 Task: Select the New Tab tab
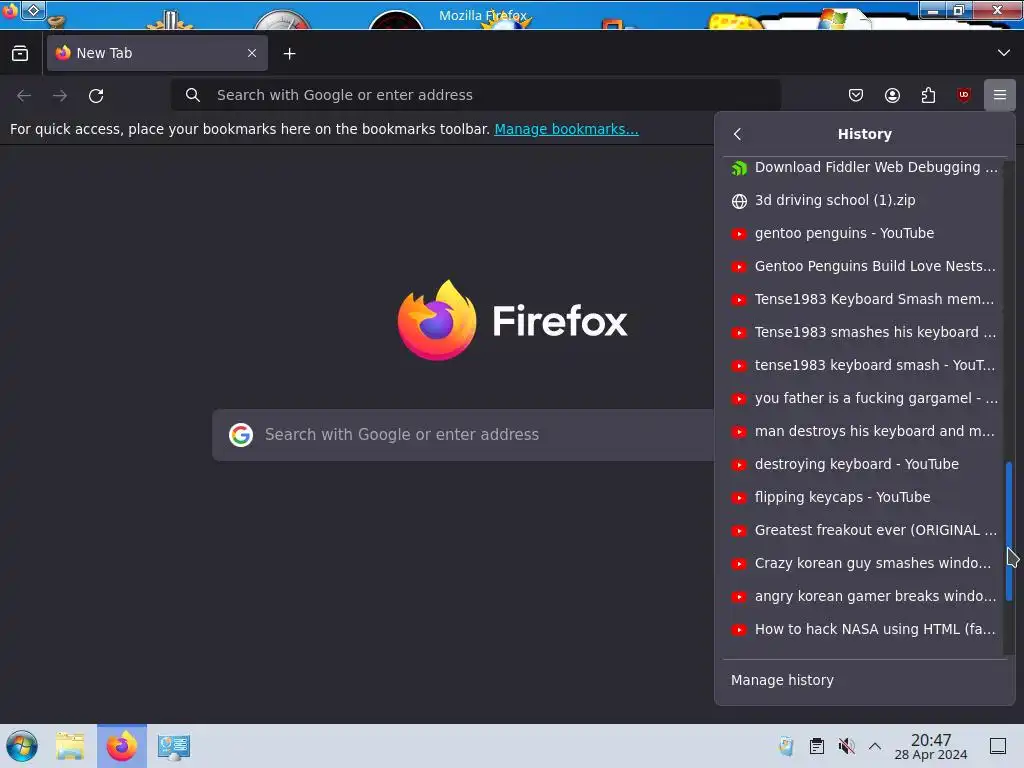click(157, 53)
